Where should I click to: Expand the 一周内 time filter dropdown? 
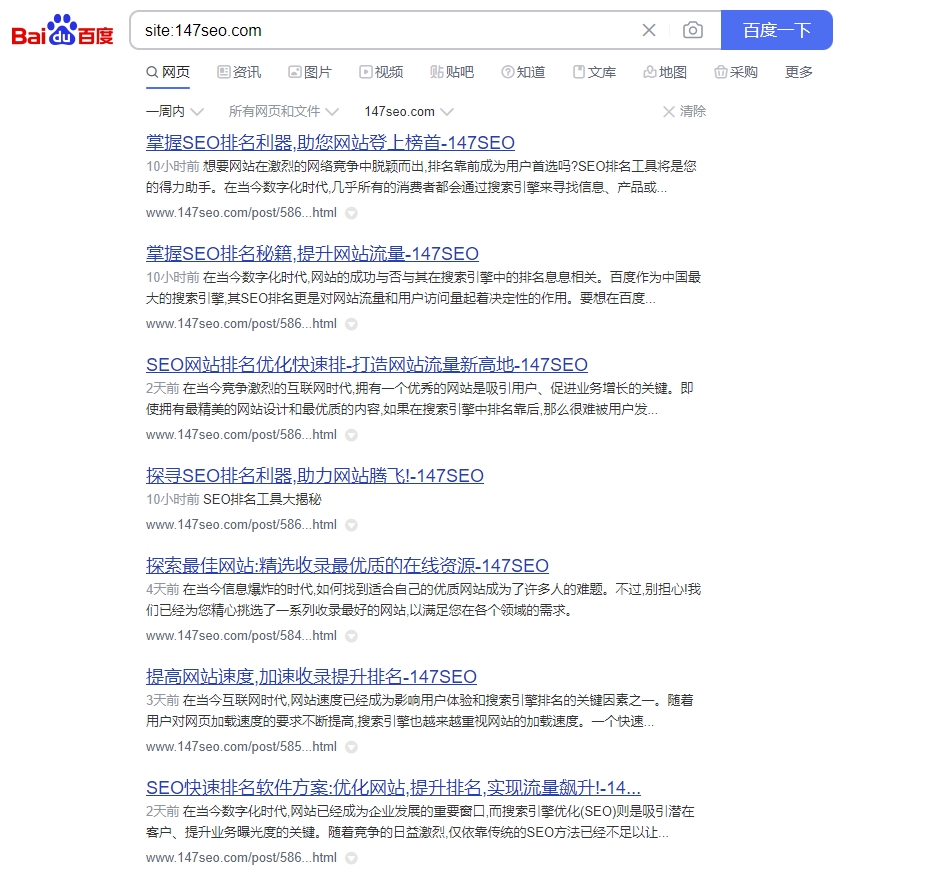[174, 111]
